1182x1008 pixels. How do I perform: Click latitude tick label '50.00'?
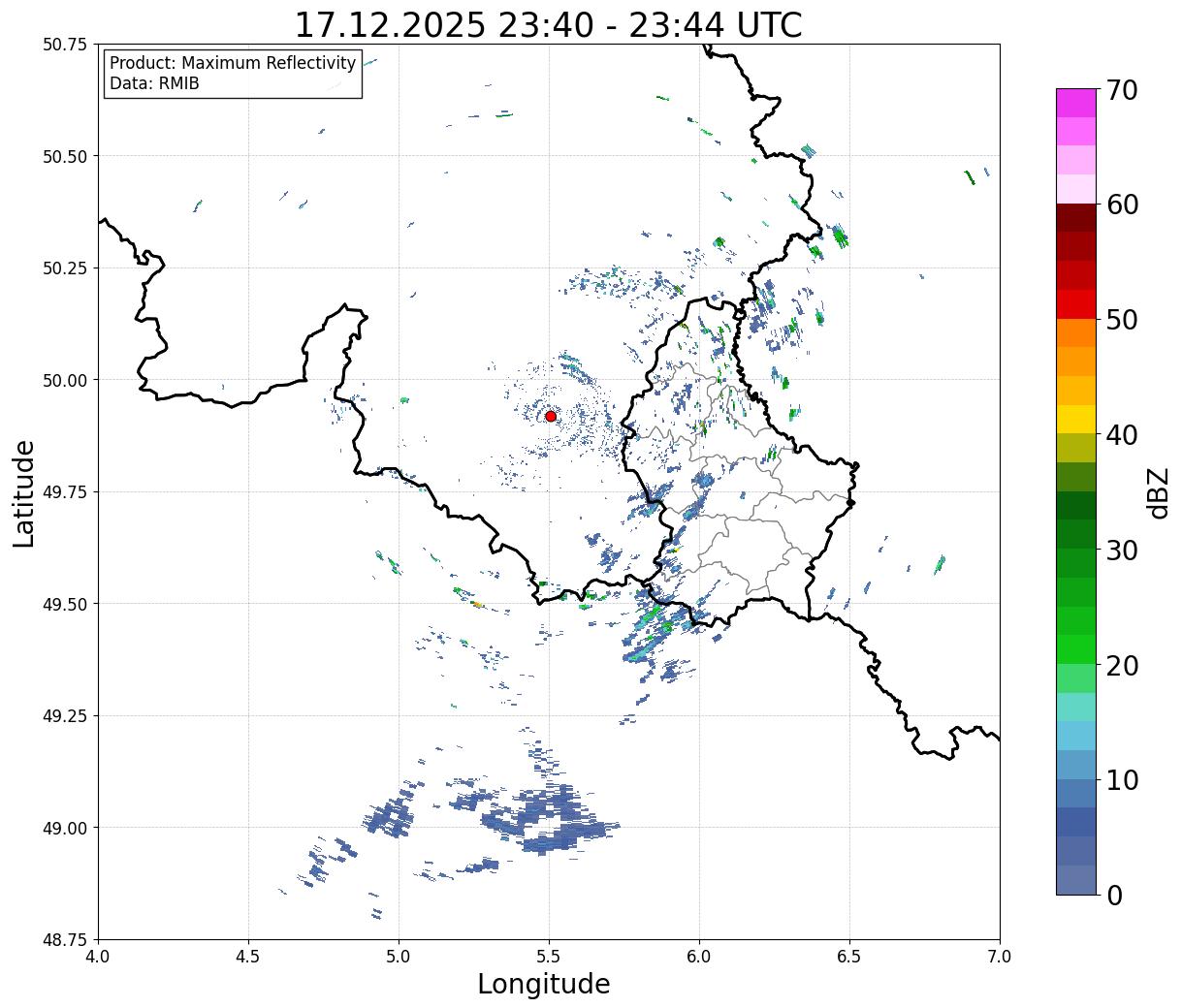pyautogui.click(x=65, y=380)
